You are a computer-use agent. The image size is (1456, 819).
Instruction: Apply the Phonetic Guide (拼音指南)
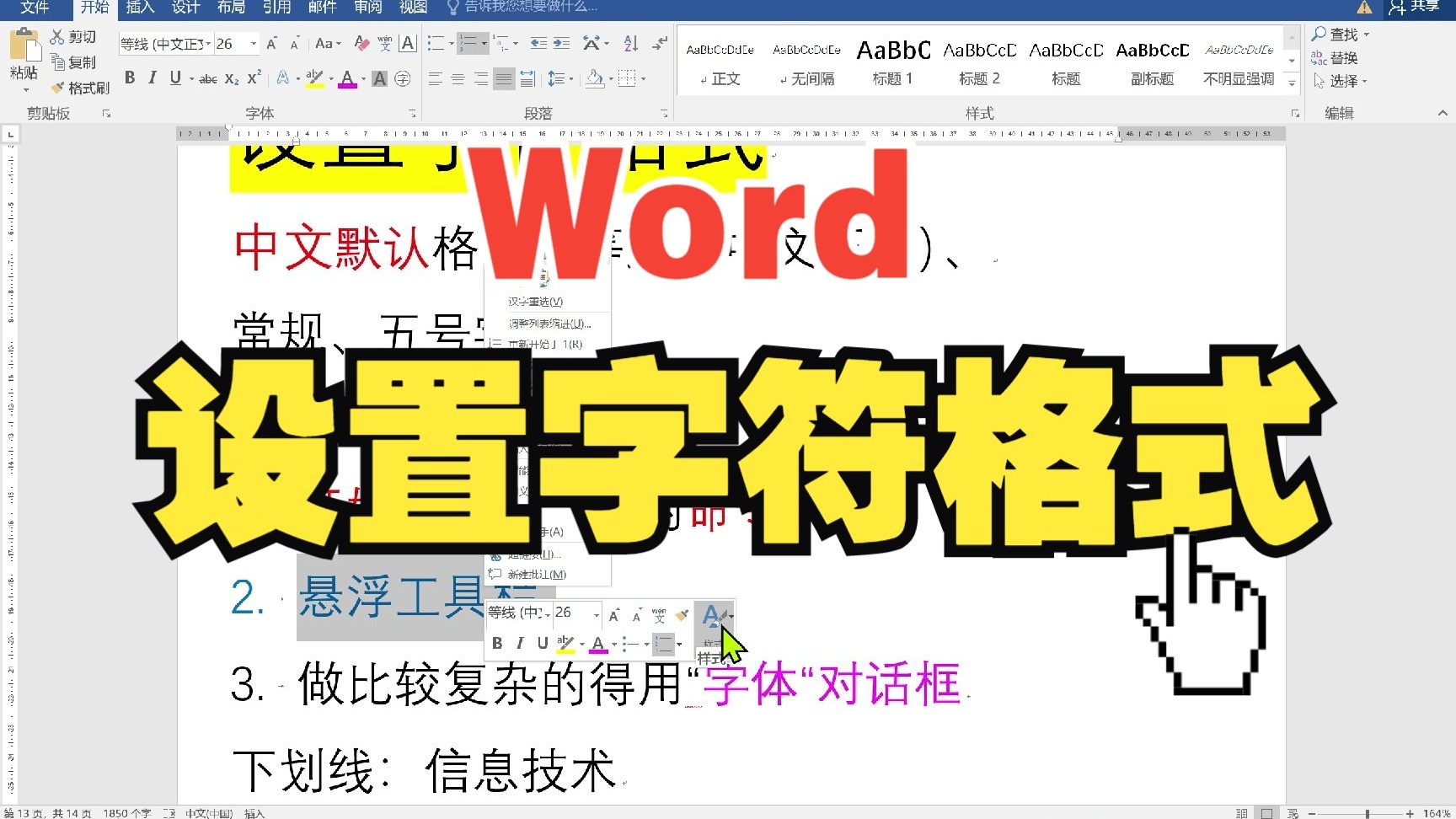386,42
